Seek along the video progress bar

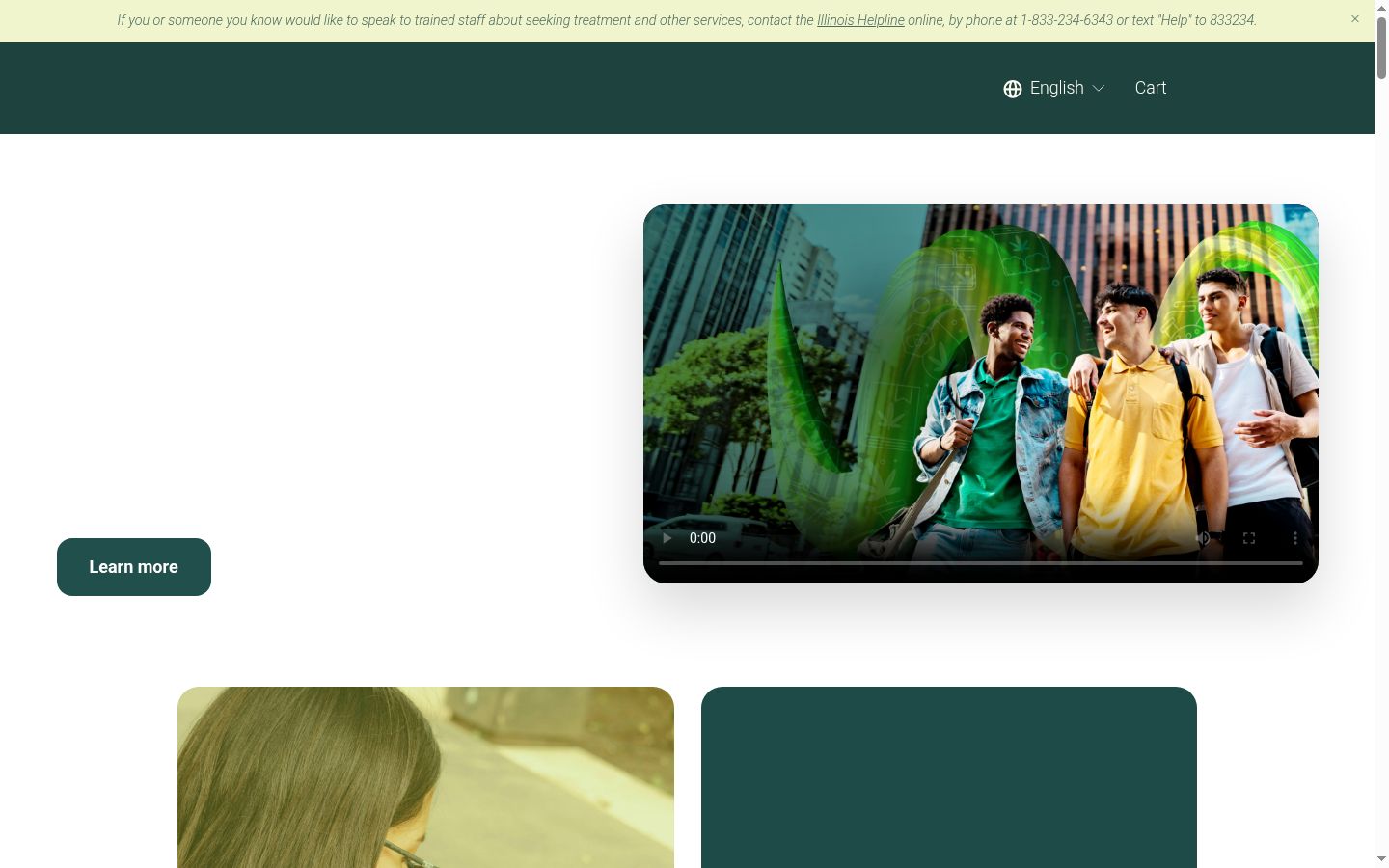[x=981, y=562]
